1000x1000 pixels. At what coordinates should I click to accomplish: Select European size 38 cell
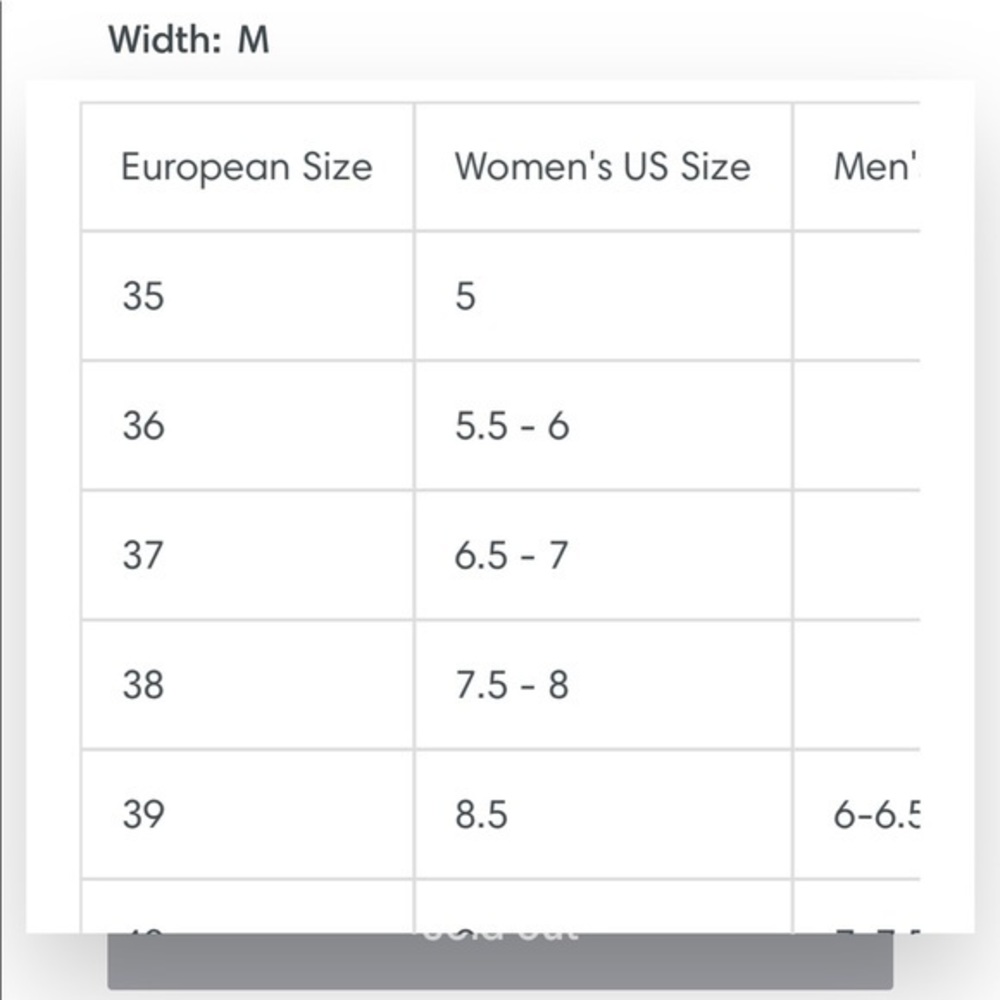246,685
